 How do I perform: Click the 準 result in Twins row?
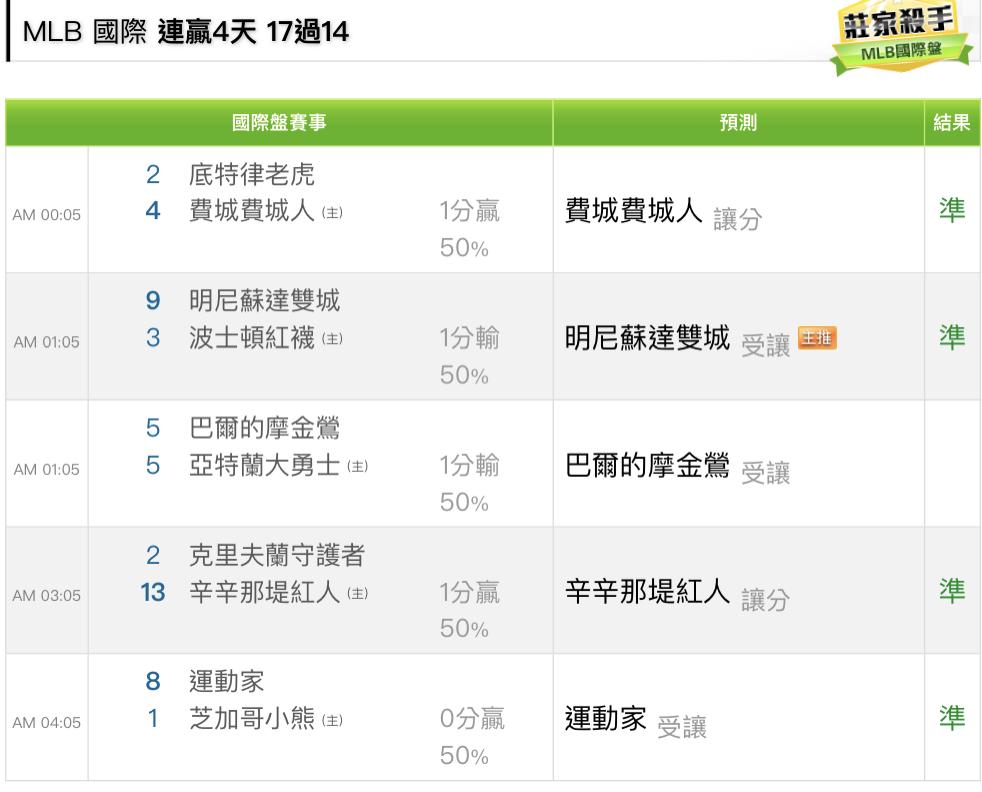pyautogui.click(x=952, y=337)
